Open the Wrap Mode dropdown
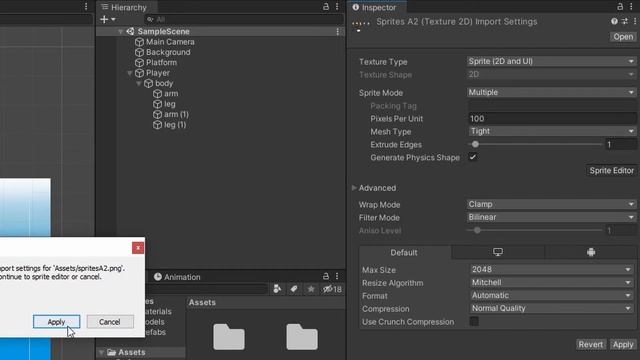 [551, 204]
